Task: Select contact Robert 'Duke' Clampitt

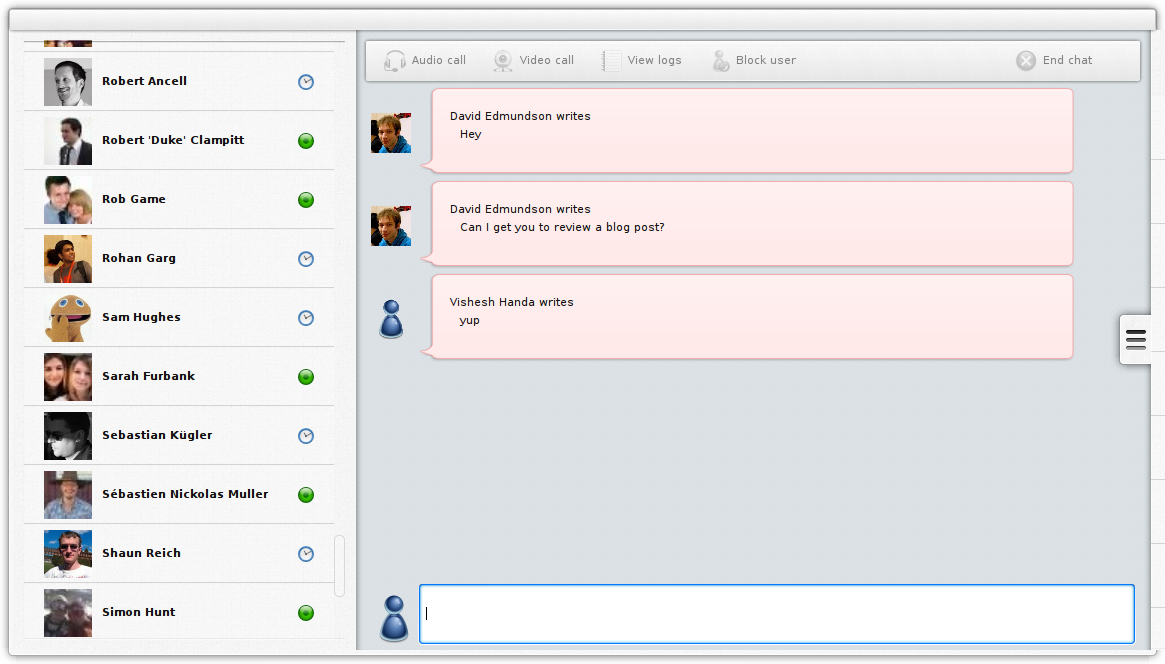Action: (179, 140)
